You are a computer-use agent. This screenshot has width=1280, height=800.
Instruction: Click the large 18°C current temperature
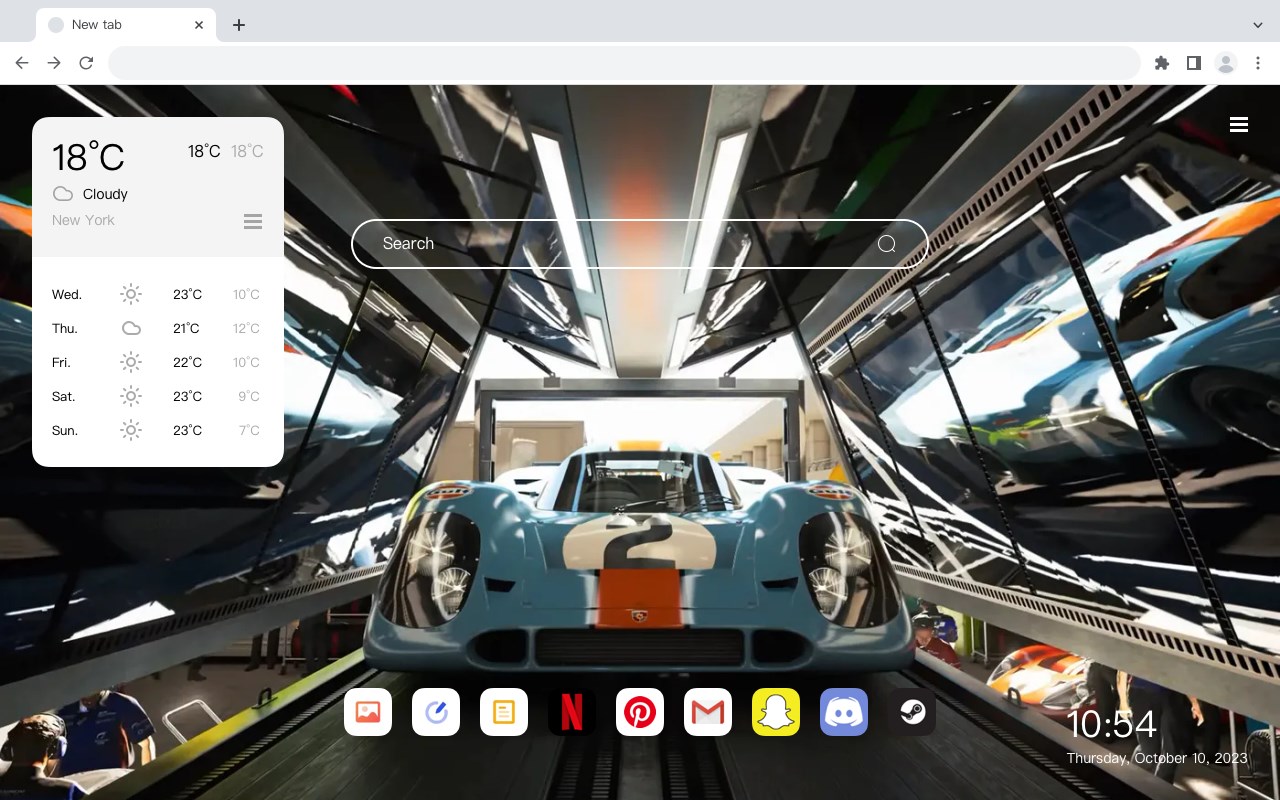coord(88,157)
